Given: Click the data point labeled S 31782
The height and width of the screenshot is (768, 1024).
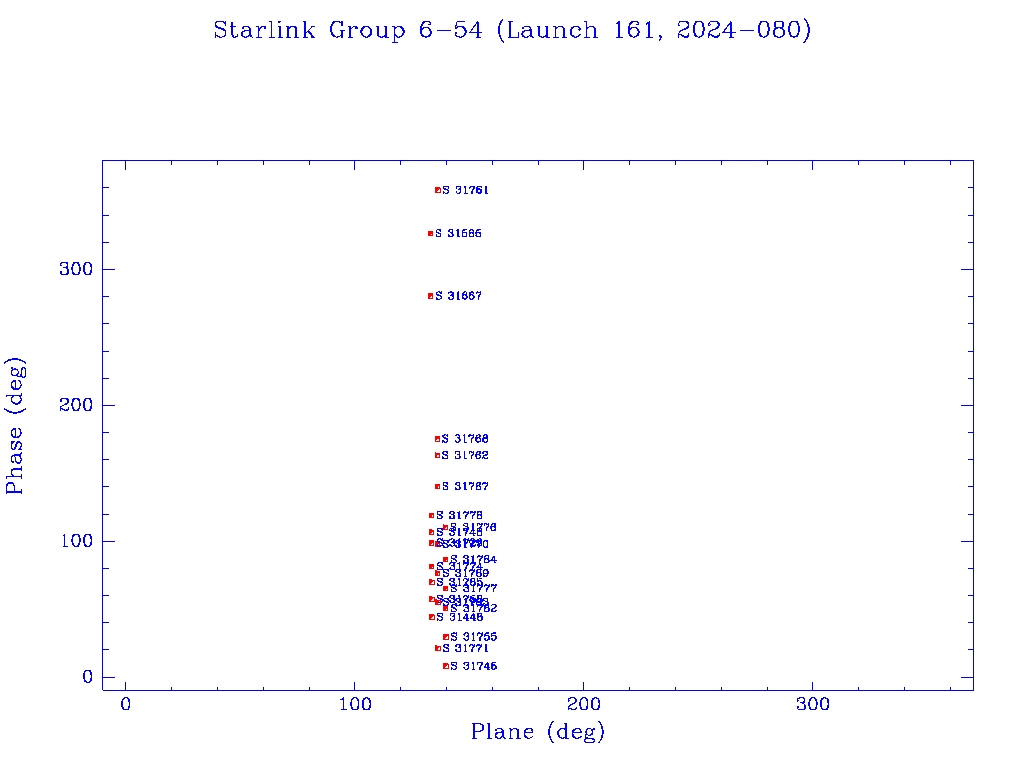Looking at the screenshot, I should point(445,608).
